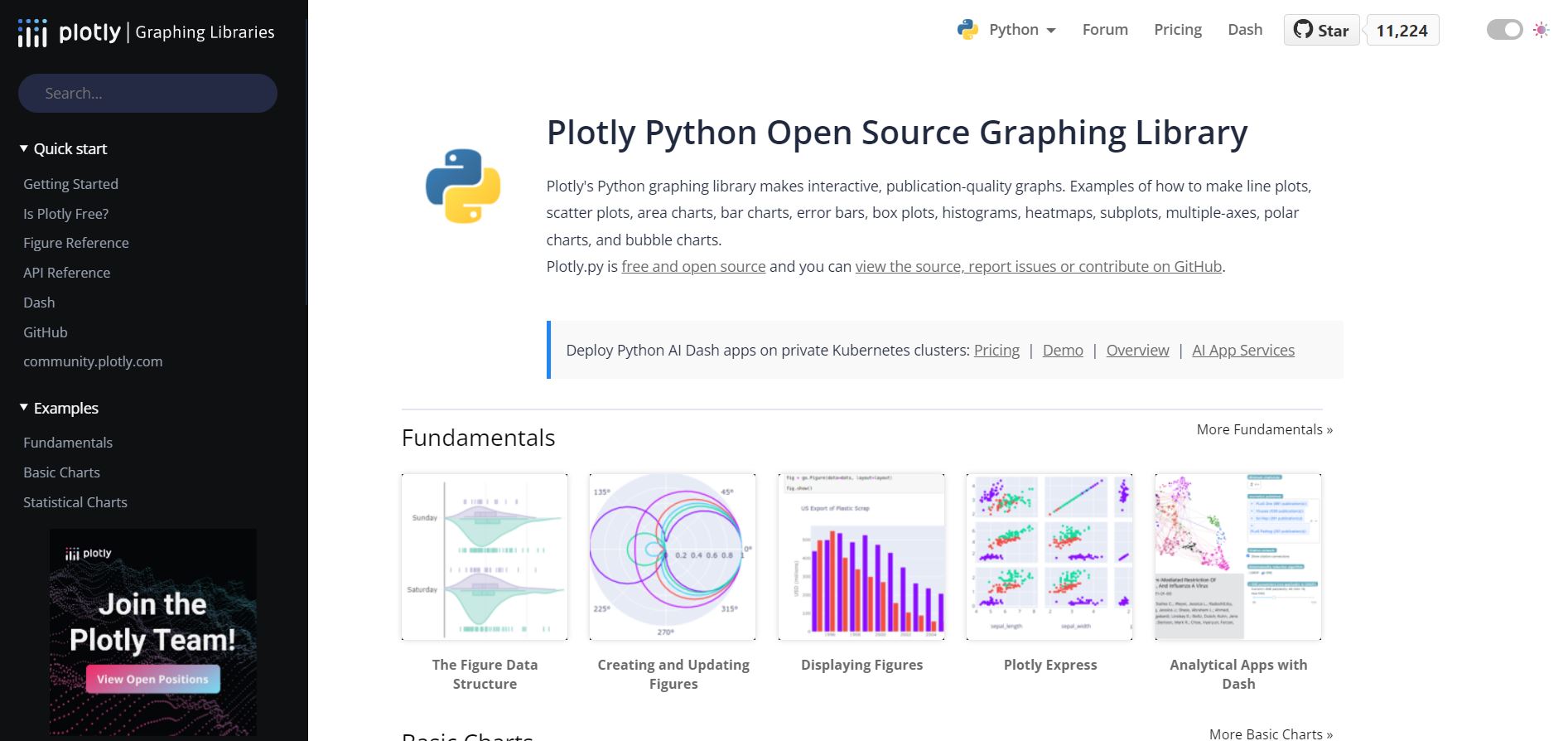Click Analytical Apps with Dash caption
The image size is (1568, 741).
coord(1238,674)
